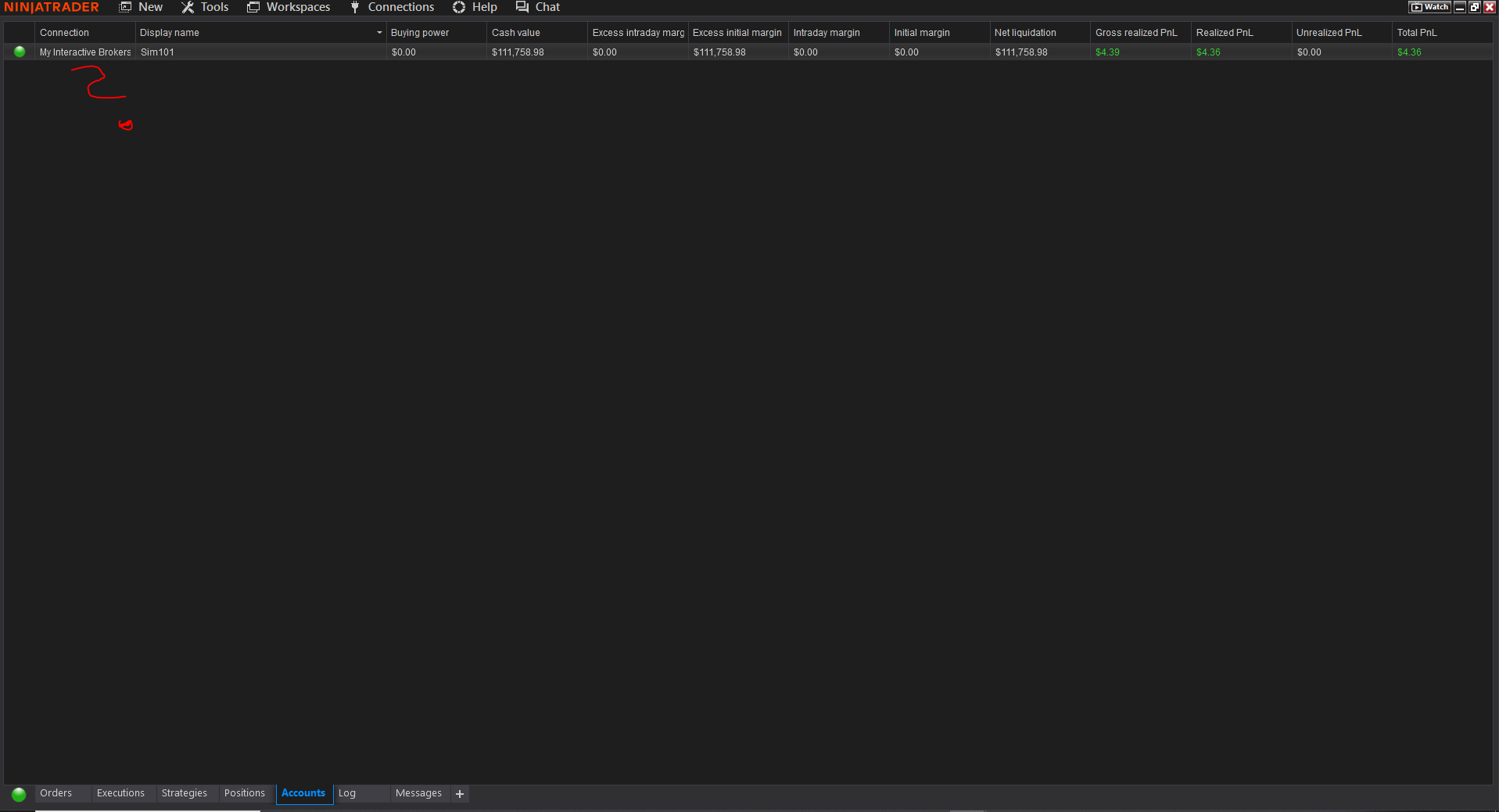
Task: Click Net liquidation $111,758.98 value
Action: click(1021, 52)
